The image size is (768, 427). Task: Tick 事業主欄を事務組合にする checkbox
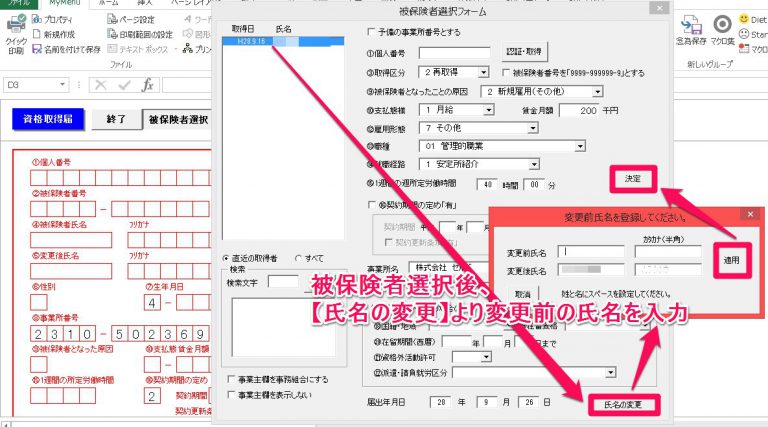(x=231, y=380)
